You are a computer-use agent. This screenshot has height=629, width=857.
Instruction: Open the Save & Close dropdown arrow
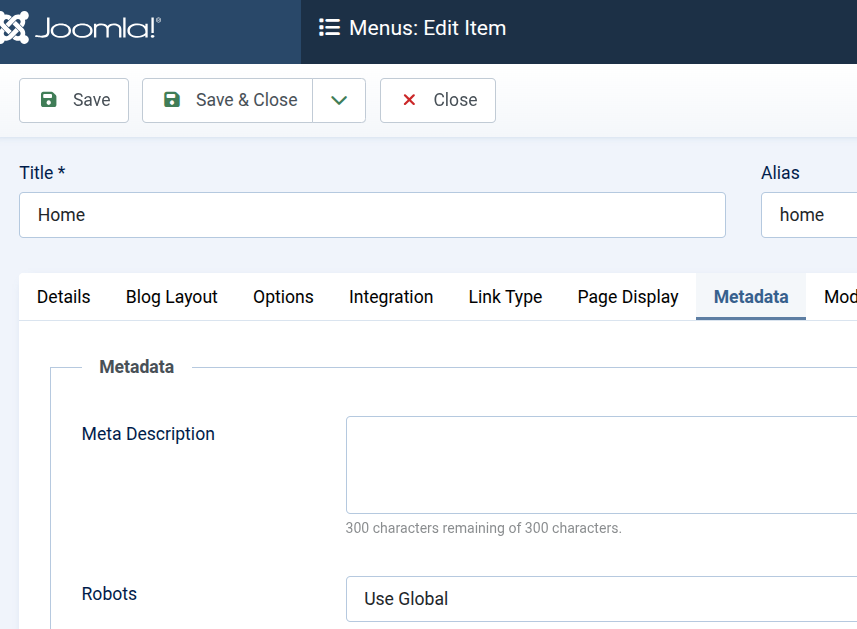click(x=339, y=100)
